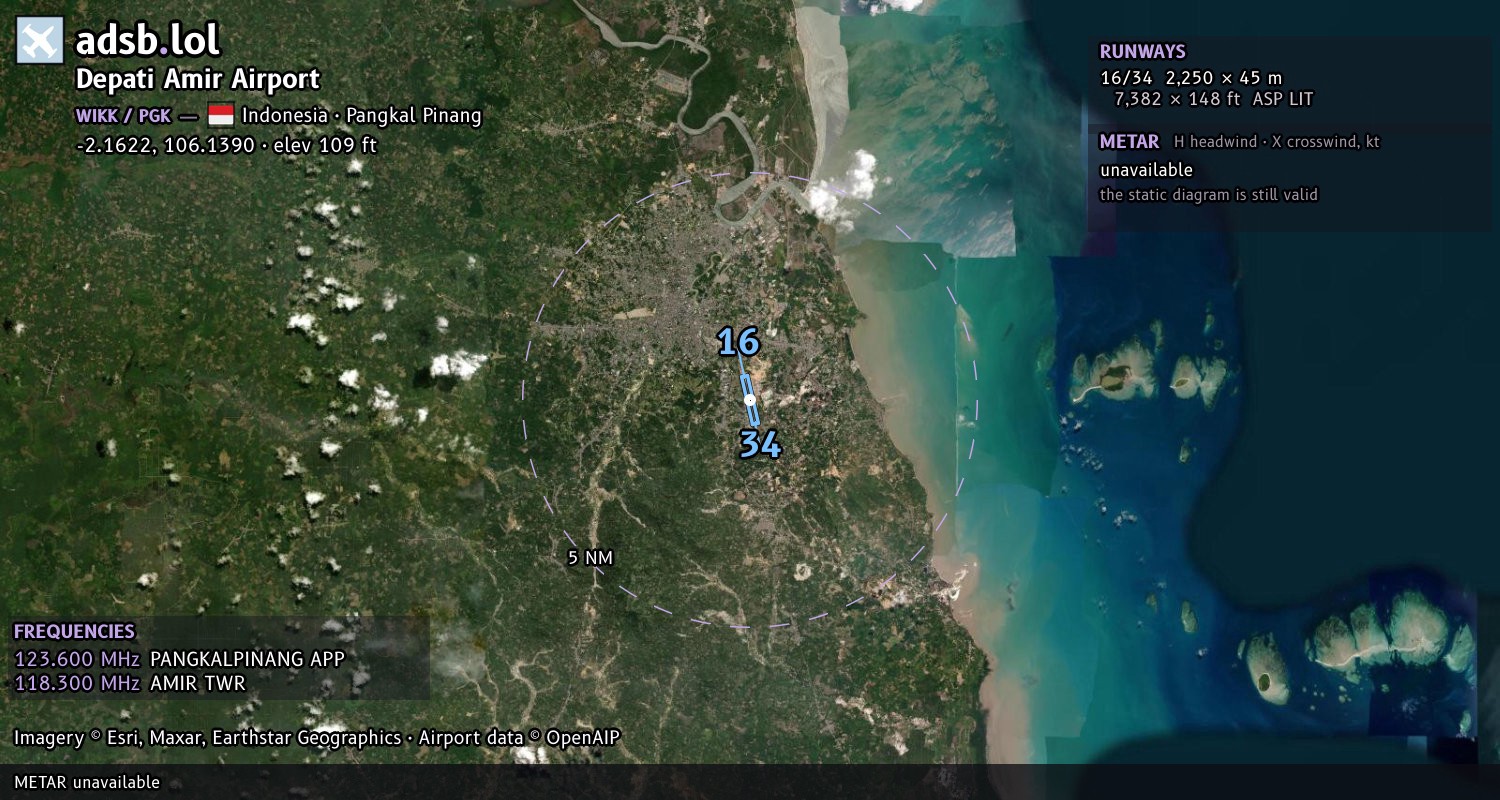Click the FREQUENCIES panel heading
This screenshot has height=800, width=1500.
pos(74,632)
